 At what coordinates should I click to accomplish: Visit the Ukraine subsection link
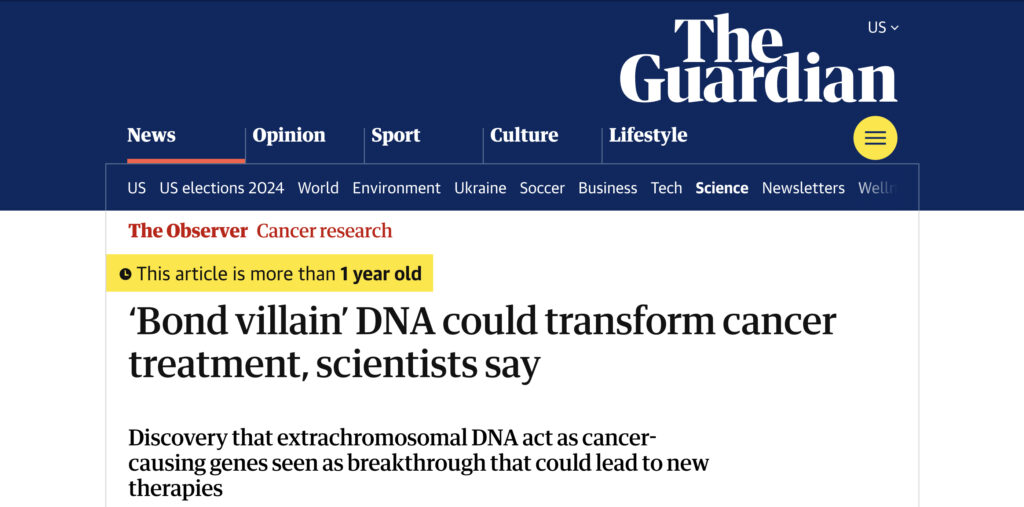(x=480, y=188)
